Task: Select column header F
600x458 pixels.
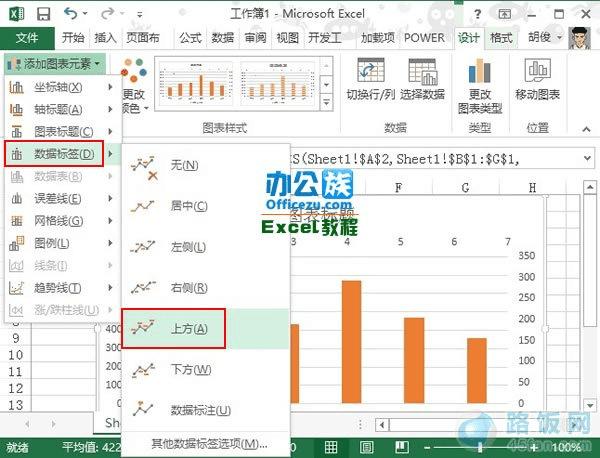Action: (x=399, y=187)
